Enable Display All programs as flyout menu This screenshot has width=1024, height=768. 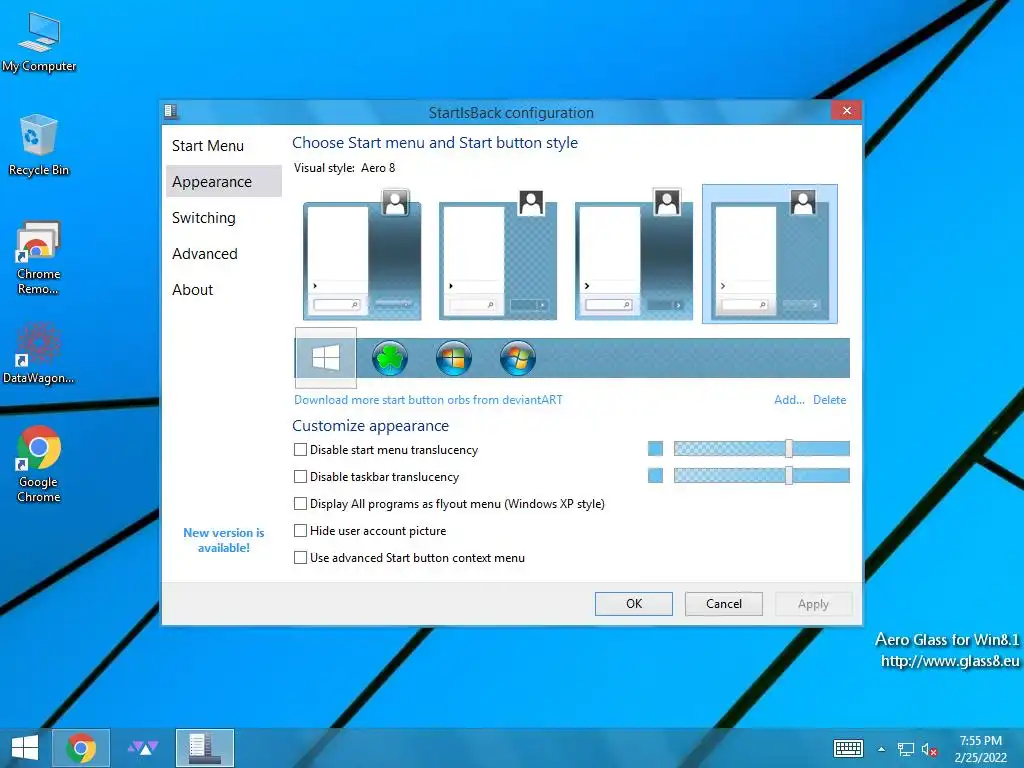[300, 504]
